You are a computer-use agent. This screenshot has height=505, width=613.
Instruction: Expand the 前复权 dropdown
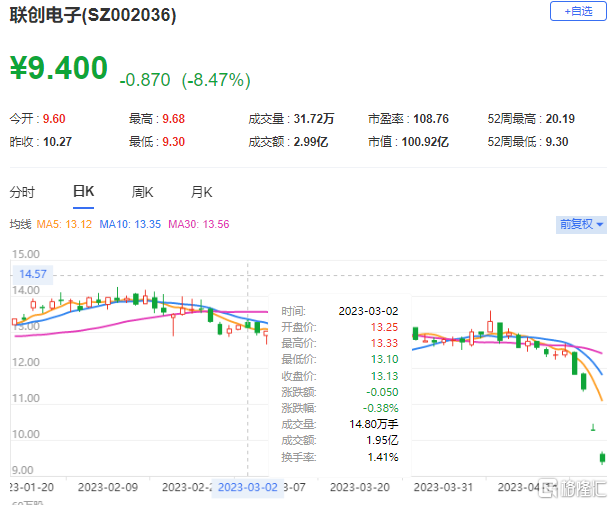pos(581,225)
